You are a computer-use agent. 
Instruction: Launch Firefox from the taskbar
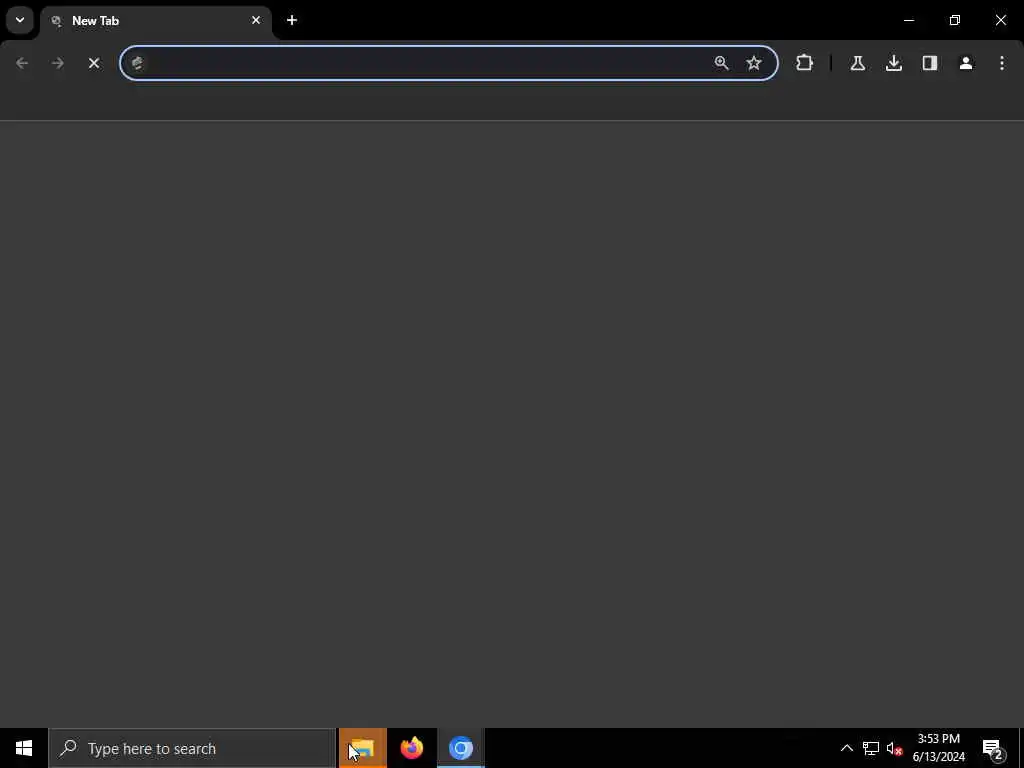point(411,748)
